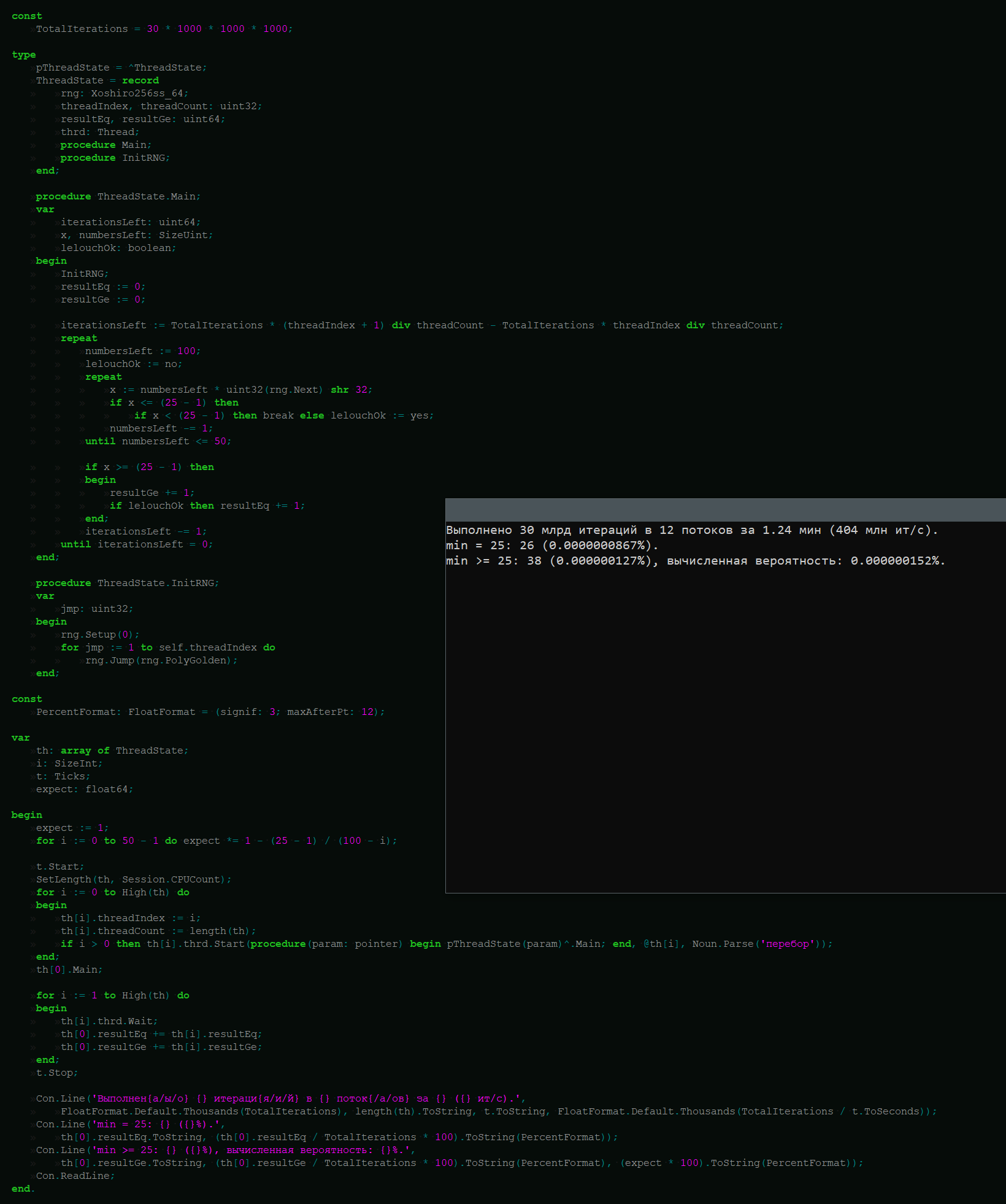Click the 'procedure ThreadState.Main;' header line
1006x1204 pixels.
[x=118, y=196]
